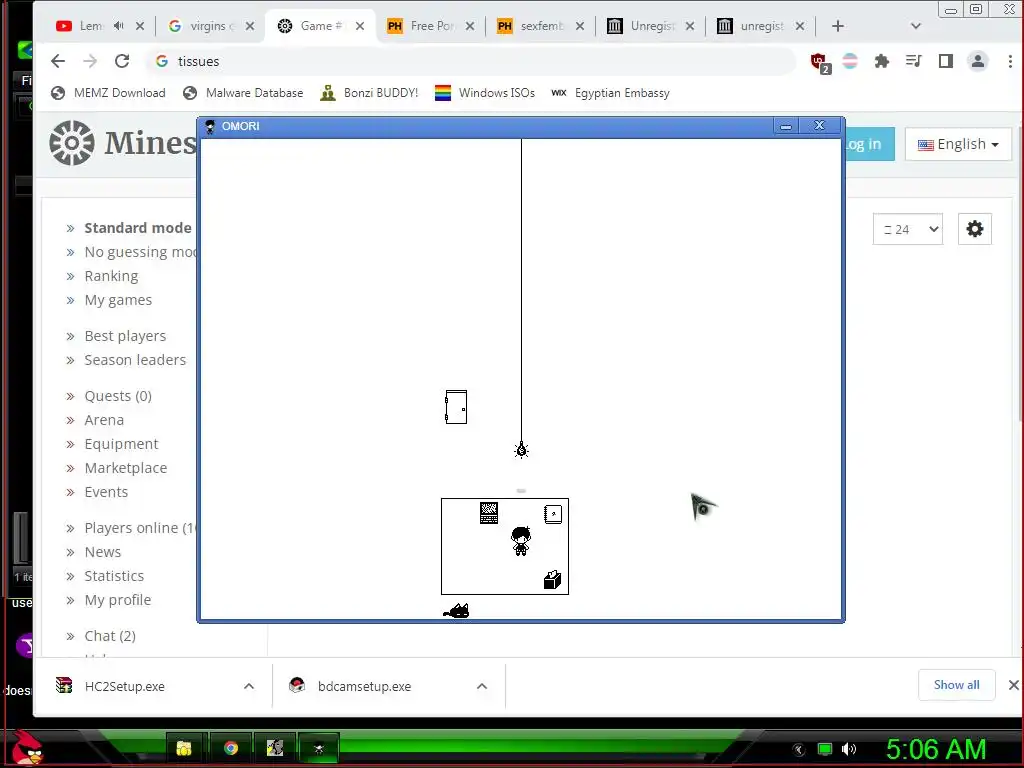Go back to the previous page
Viewport: 1024px width, 768px height.
tap(58, 61)
